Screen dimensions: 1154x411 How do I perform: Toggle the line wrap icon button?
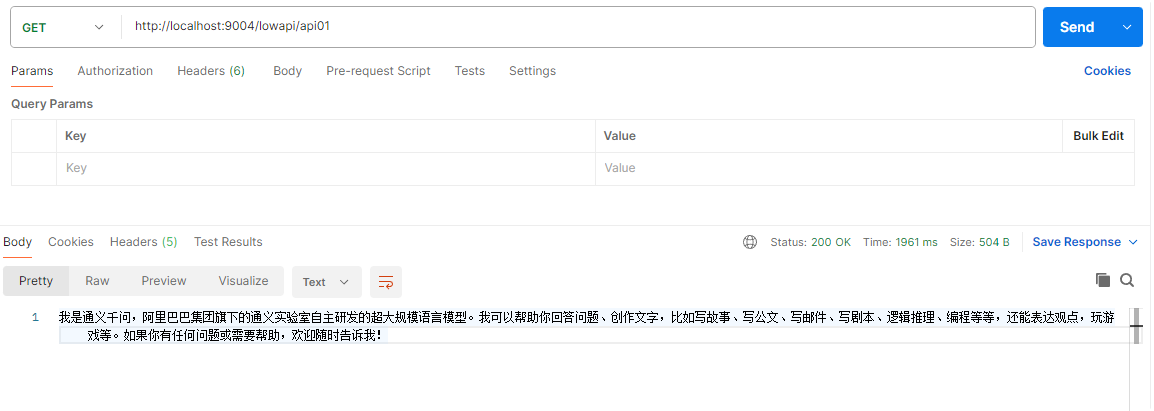tap(386, 281)
